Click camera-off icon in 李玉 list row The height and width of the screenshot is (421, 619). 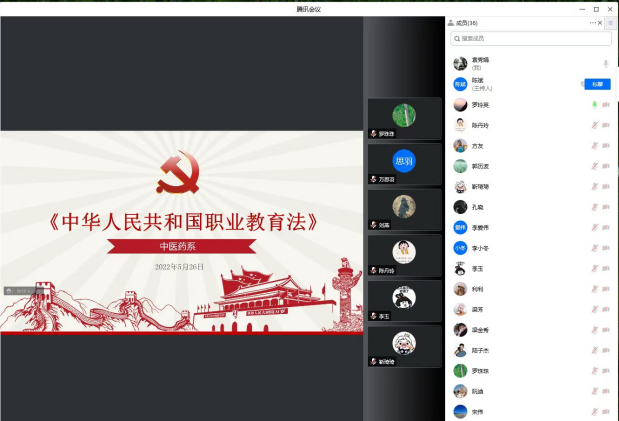606,269
